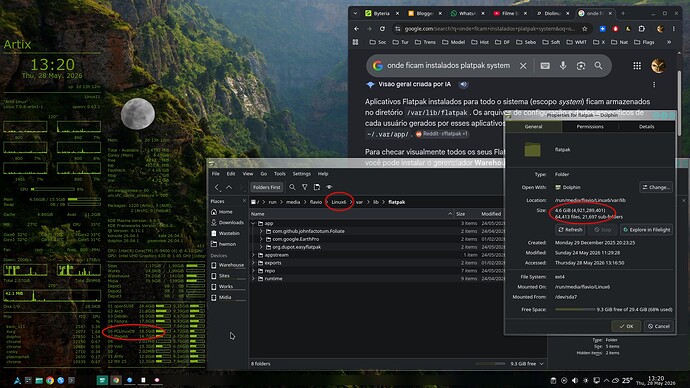Open hwmon place in Dolphin sidebar
The width and height of the screenshot is (690, 388).
click(228, 244)
